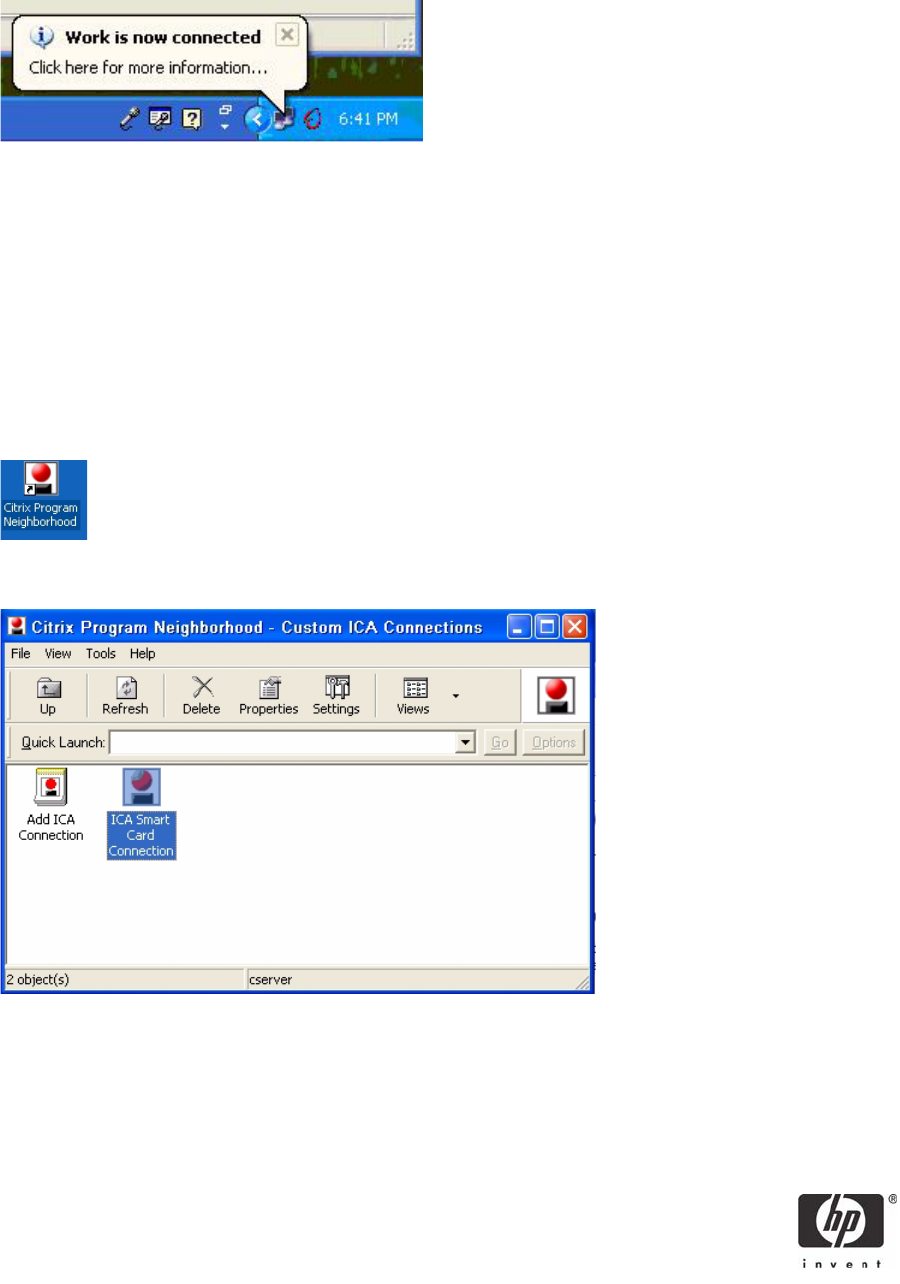The image size is (900, 1284).
Task: Expand hidden tray icons with blue arrow
Action: point(257,120)
